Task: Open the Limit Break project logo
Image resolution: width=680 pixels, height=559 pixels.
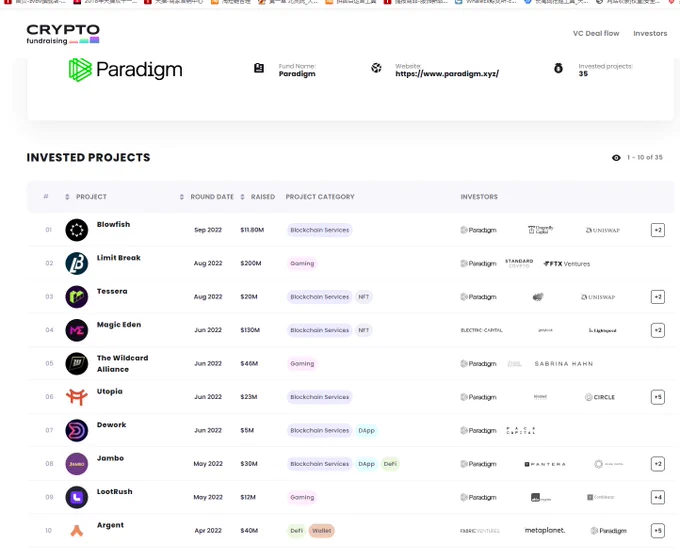Action: (77, 263)
